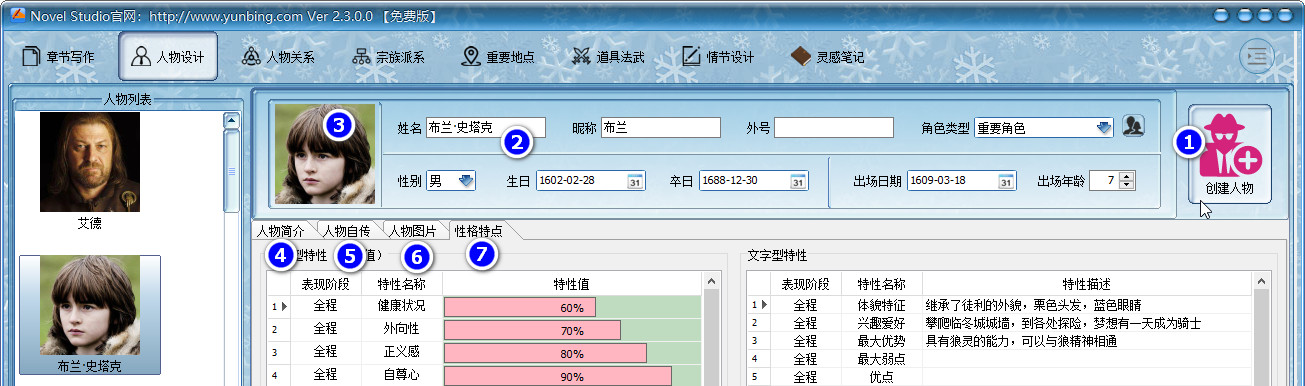1305x386 pixels.
Task: Adjust the 正义感 80% value bar
Action: click(x=572, y=353)
